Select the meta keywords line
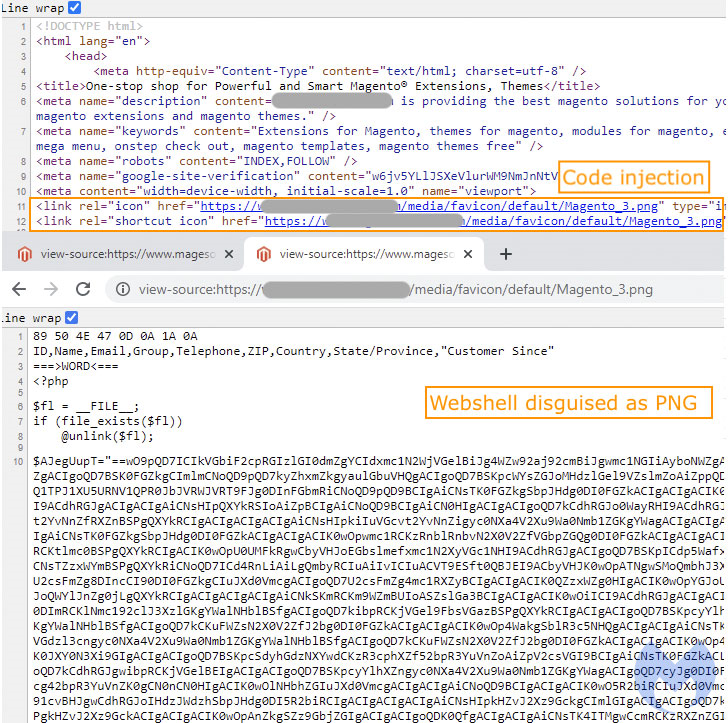 coord(381,138)
